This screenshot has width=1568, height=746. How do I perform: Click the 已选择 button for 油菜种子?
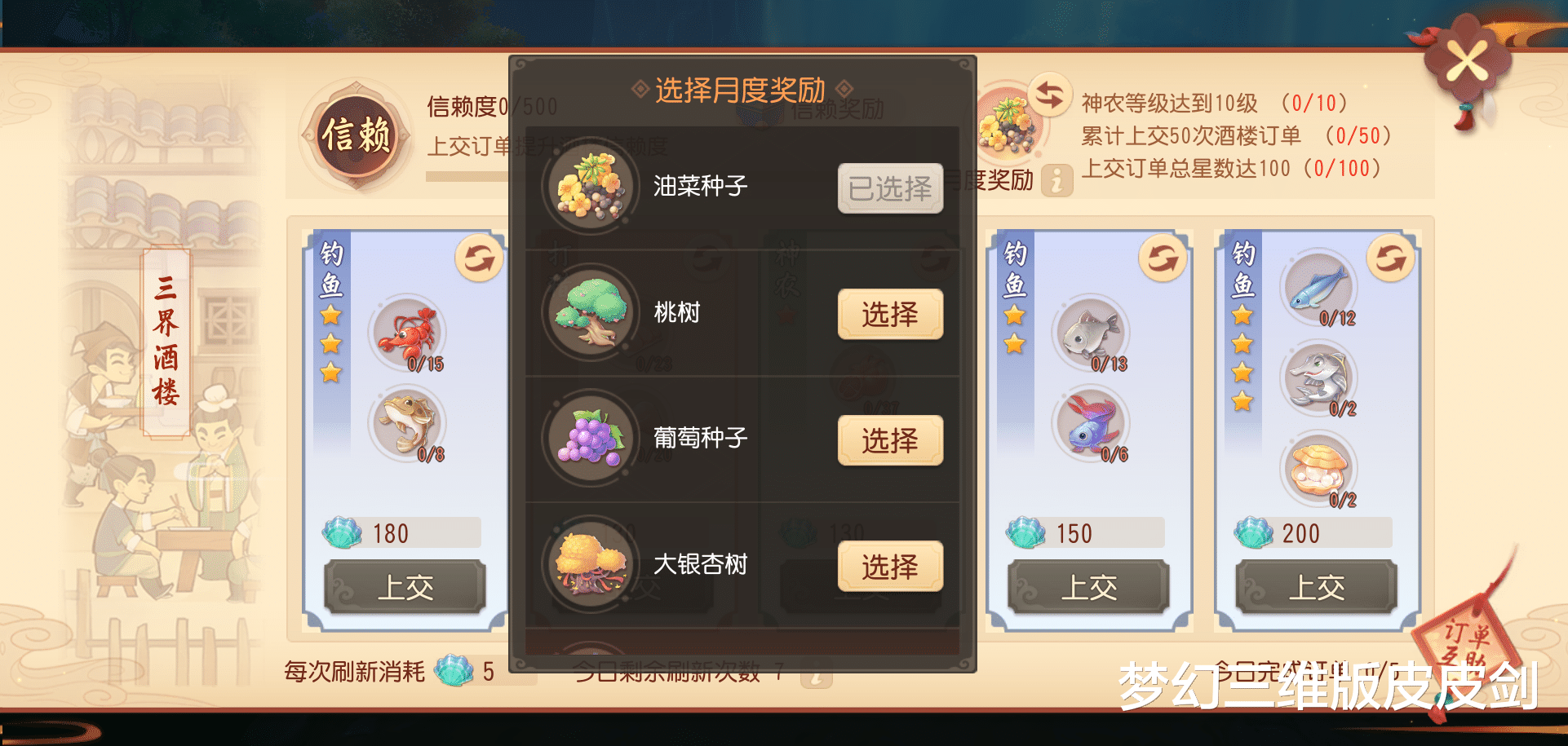click(890, 188)
